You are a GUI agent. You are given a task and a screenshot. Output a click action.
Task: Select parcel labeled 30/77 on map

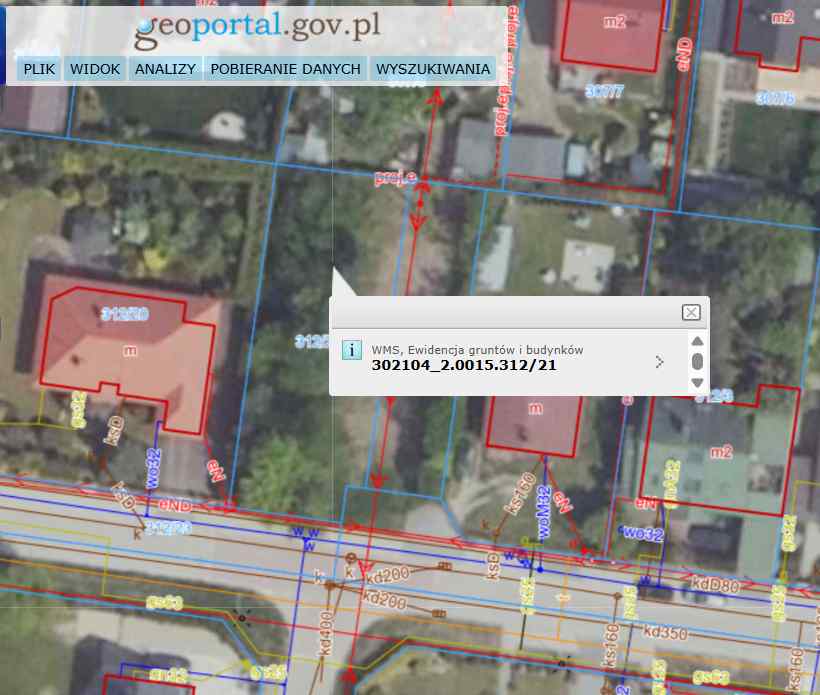coord(605,92)
